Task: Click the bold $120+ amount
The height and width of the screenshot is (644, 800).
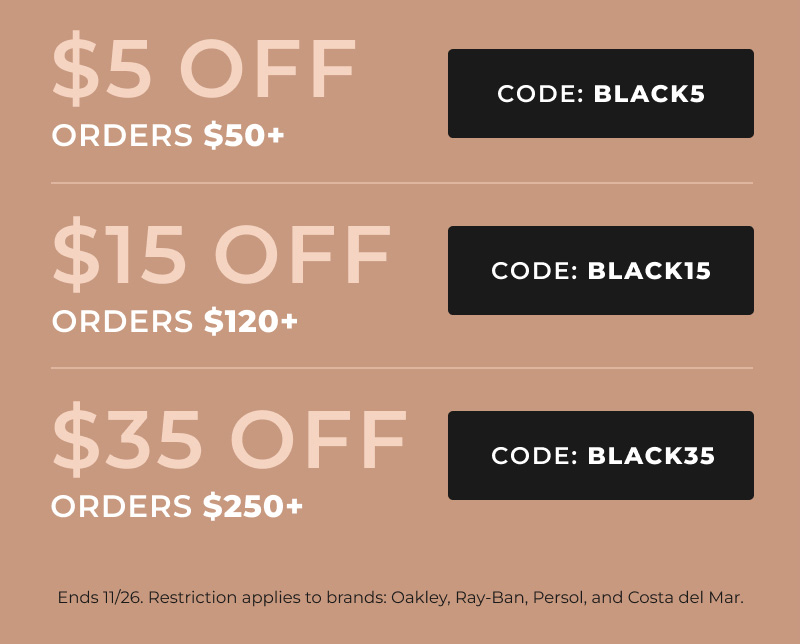Action: pos(251,321)
